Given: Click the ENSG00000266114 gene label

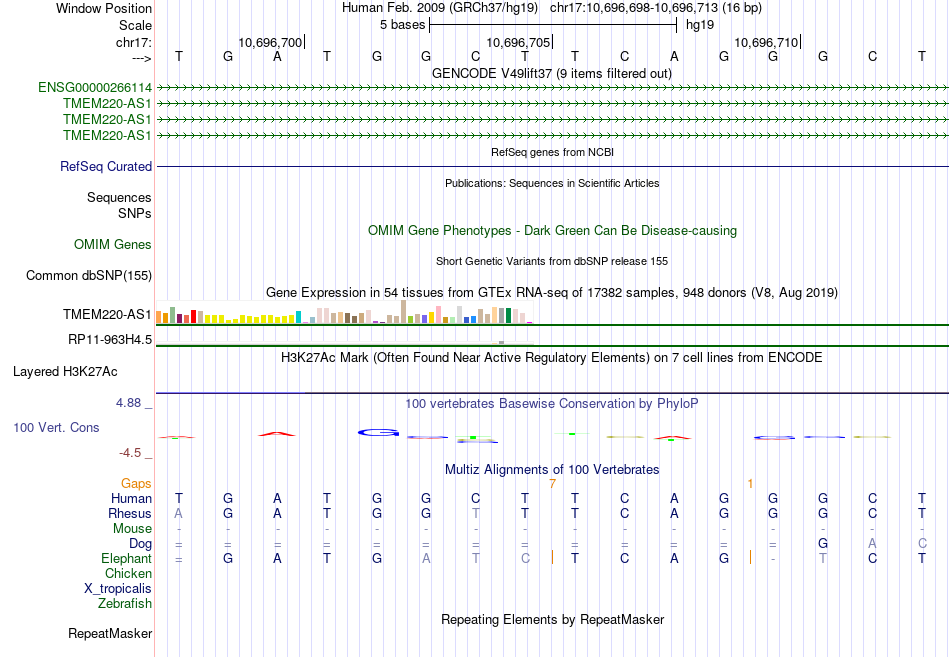Looking at the screenshot, I should click(x=95, y=88).
